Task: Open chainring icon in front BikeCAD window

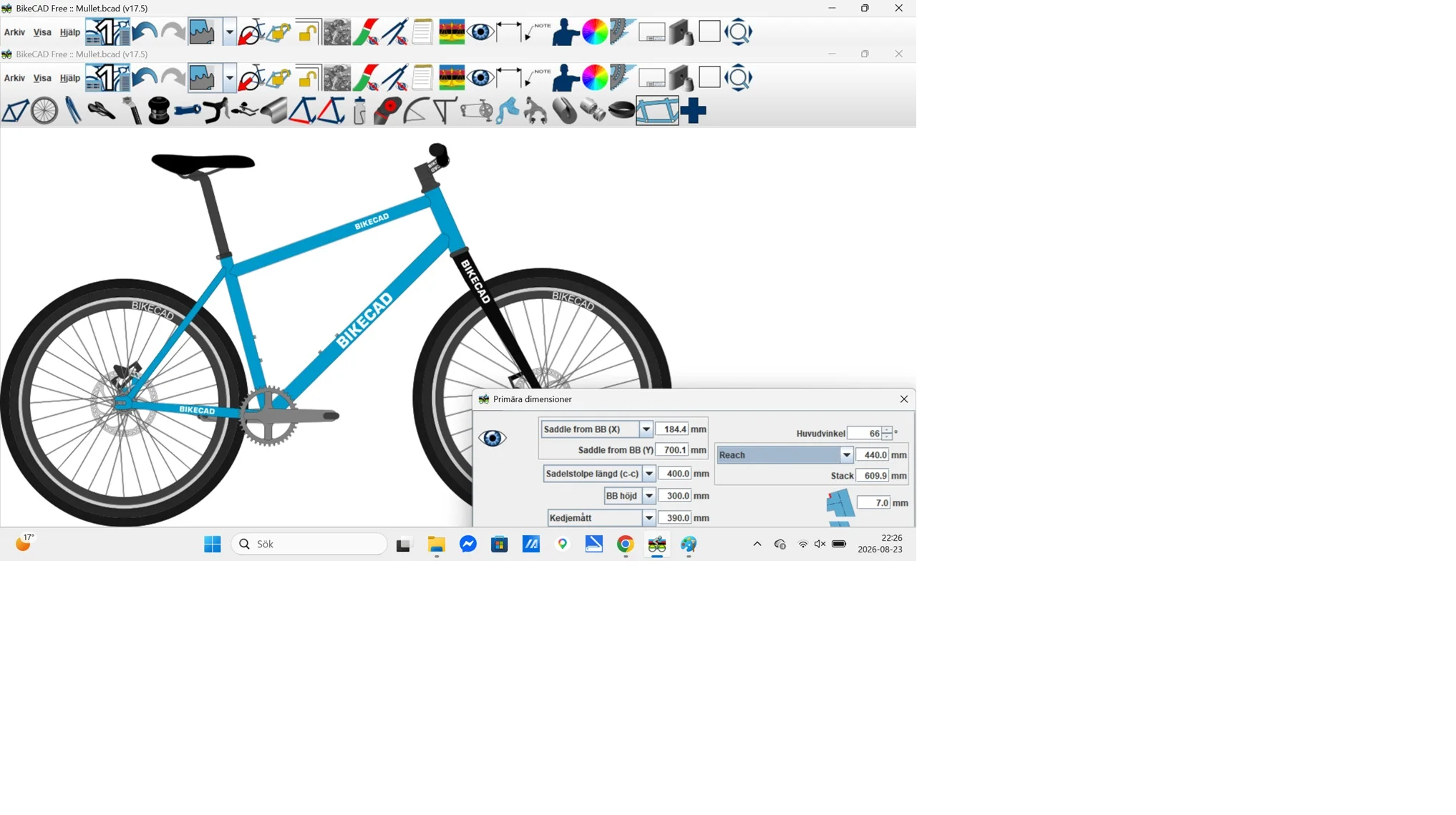Action: [x=623, y=78]
